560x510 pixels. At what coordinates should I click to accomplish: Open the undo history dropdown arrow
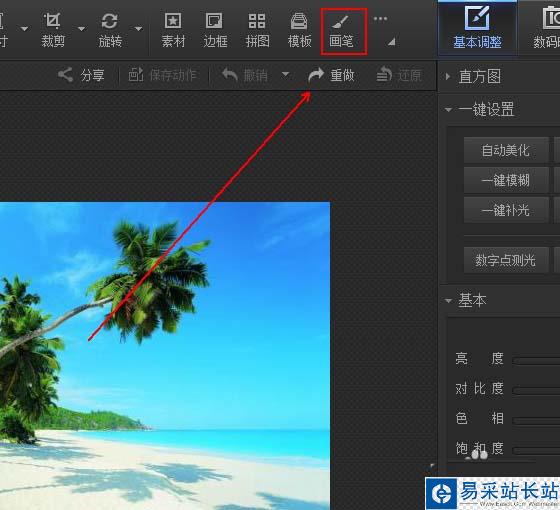click(x=285, y=74)
